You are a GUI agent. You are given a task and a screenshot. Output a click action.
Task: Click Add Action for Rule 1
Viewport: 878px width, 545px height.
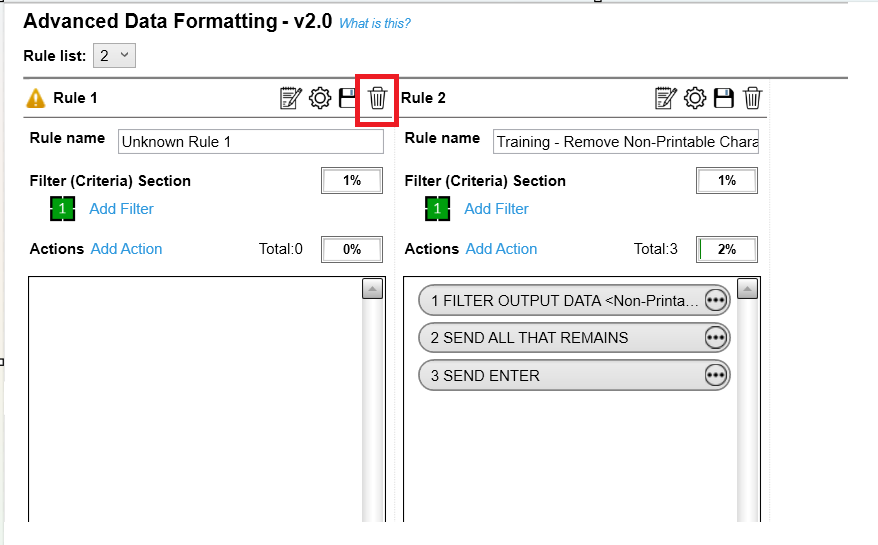[127, 249]
